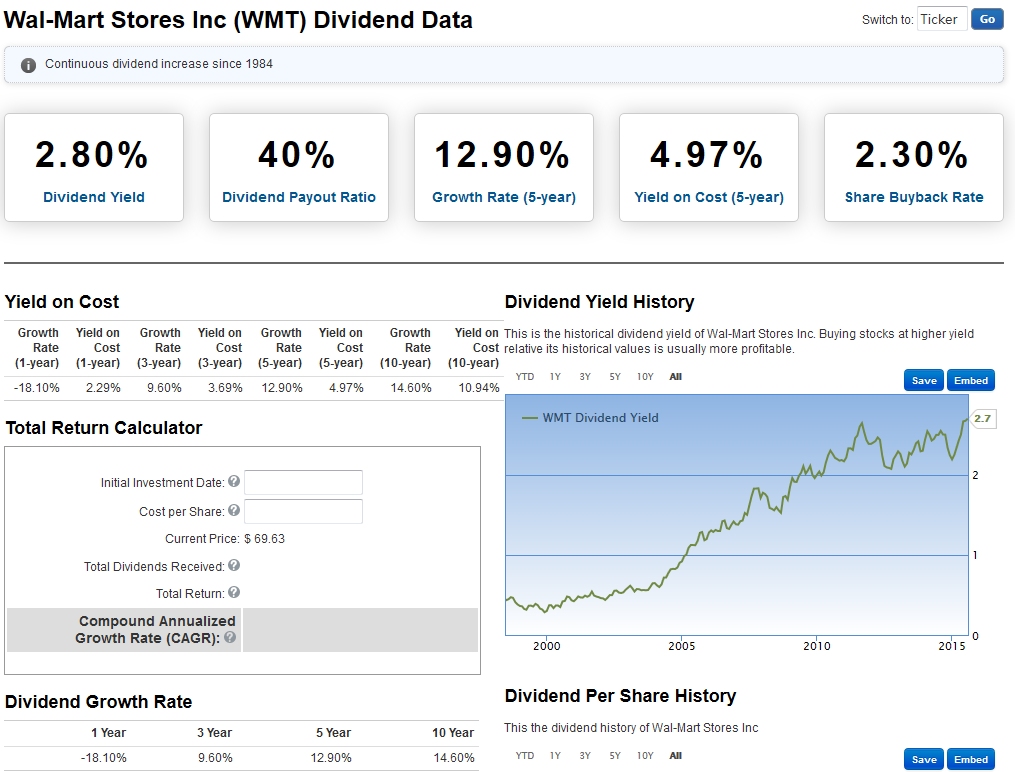
Task: Focus the Initial Investment Date field
Action: pyautogui.click(x=303, y=482)
